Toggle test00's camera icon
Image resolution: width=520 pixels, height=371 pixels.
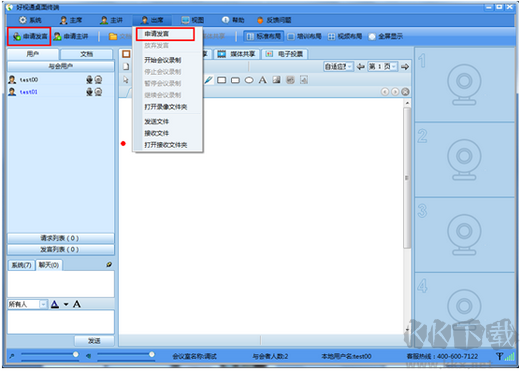[x=98, y=79]
